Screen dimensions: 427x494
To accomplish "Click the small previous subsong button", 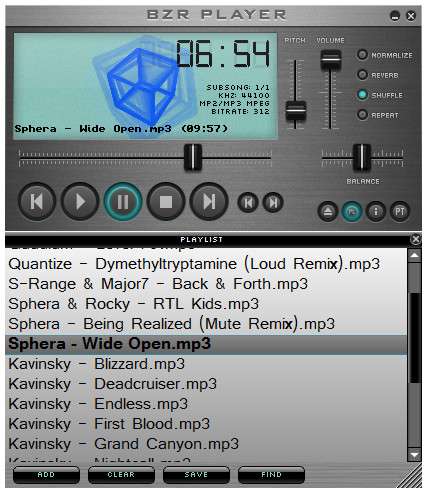I will tap(248, 202).
